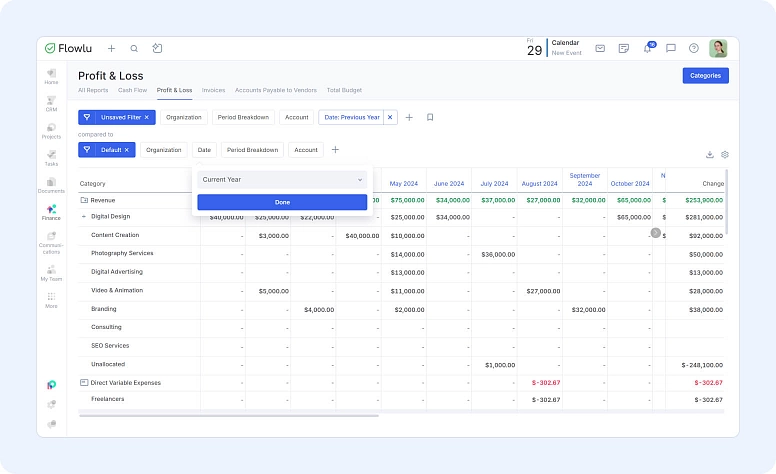Click the blue Done button
Image resolution: width=776 pixels, height=474 pixels.
click(x=282, y=202)
